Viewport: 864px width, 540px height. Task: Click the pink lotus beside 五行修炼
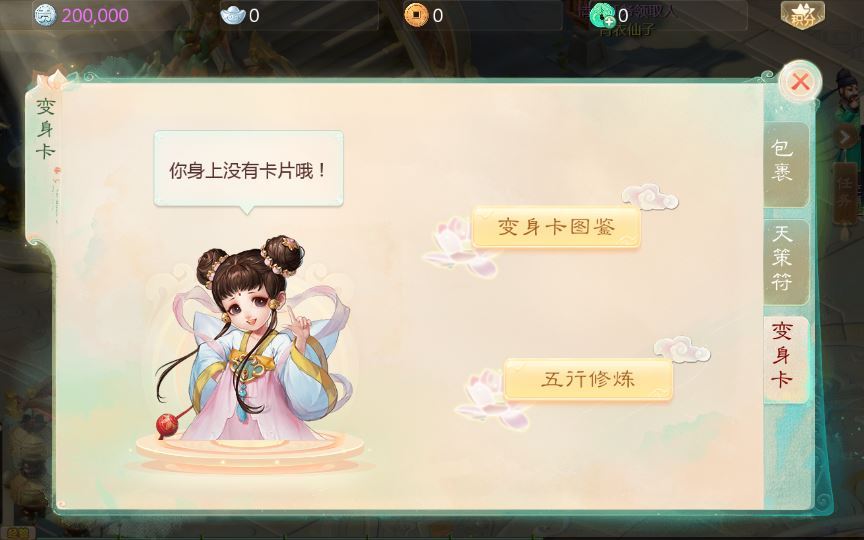[492, 398]
